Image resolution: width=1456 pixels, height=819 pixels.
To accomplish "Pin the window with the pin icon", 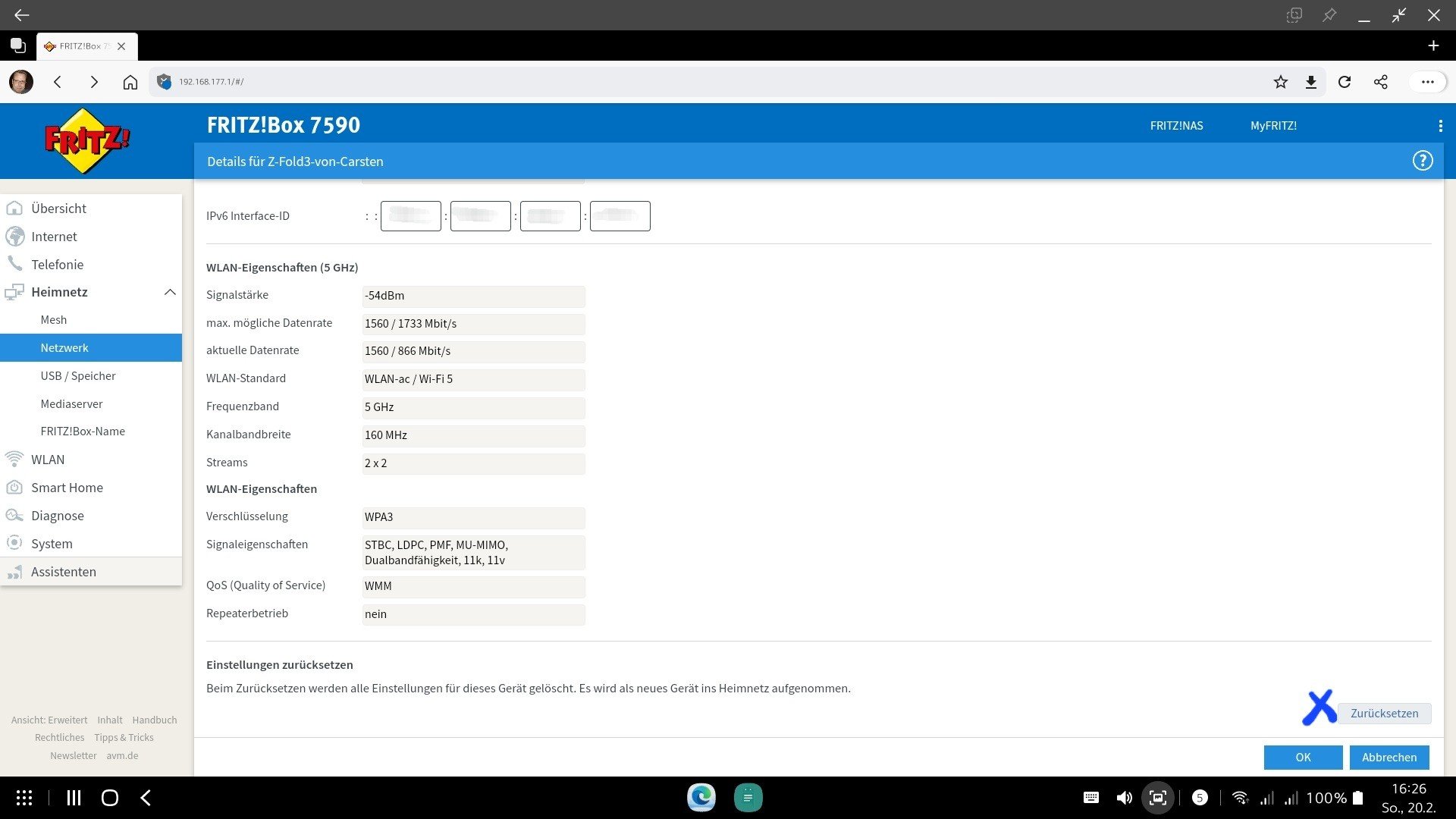I will pyautogui.click(x=1329, y=15).
